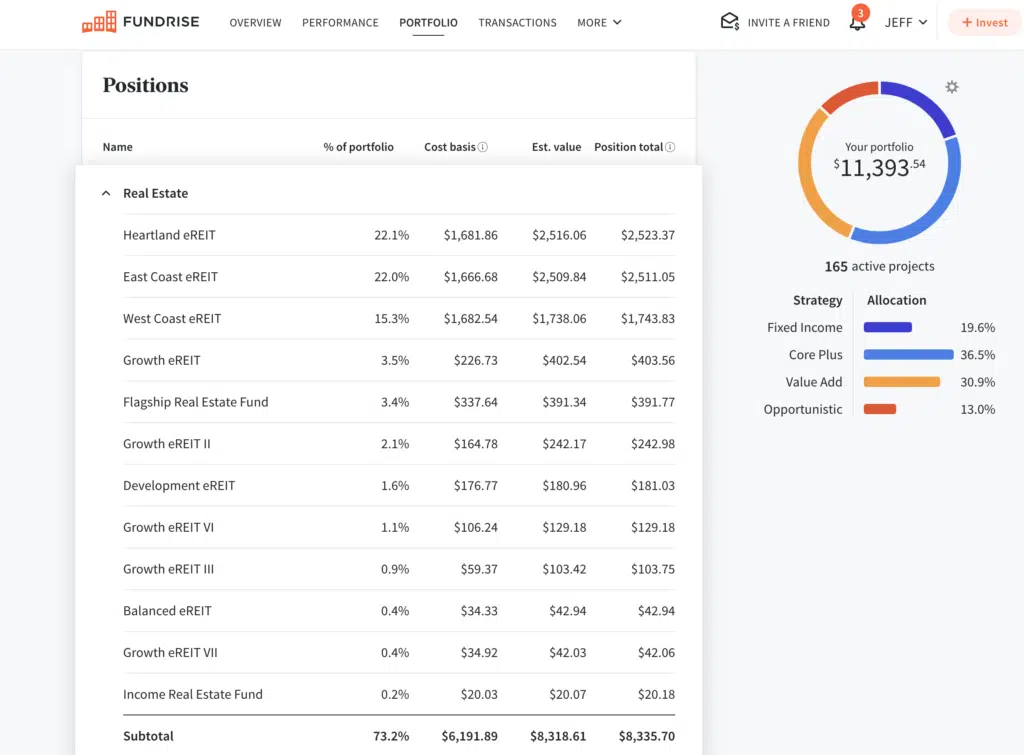Image resolution: width=1024 pixels, height=755 pixels.
Task: Click the portfolio donut chart value
Action: pos(879,167)
